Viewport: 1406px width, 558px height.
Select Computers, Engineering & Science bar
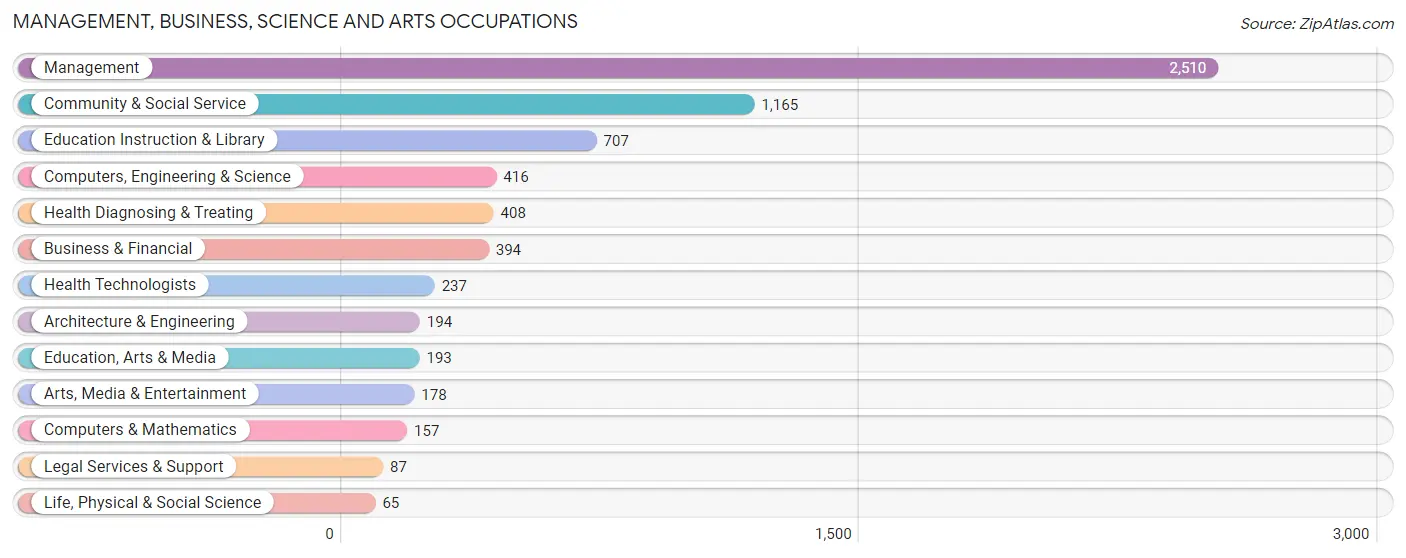point(257,177)
